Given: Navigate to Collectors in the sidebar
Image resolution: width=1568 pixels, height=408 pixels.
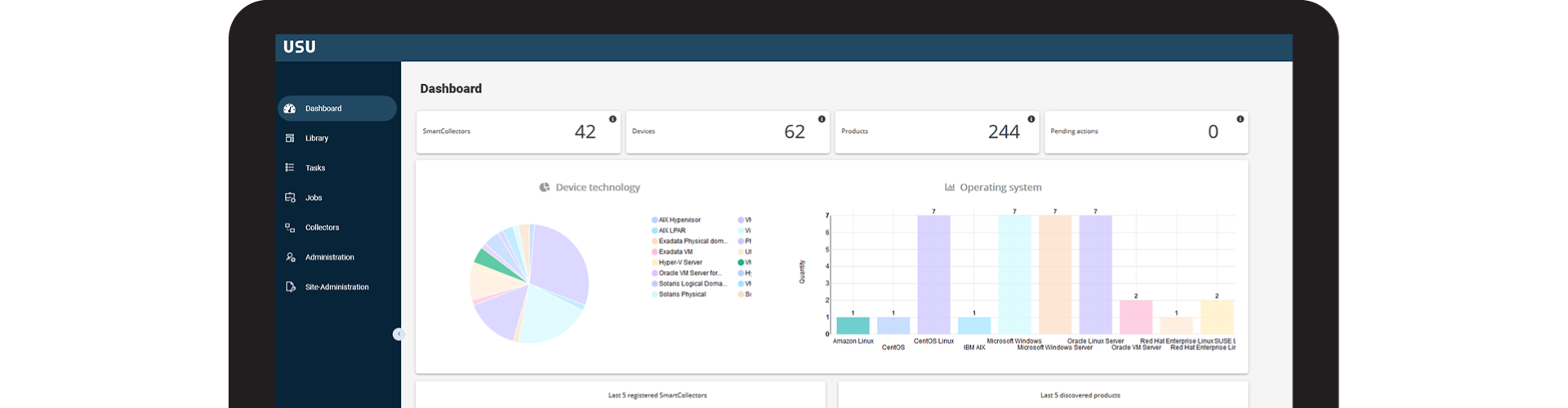Looking at the screenshot, I should tap(336, 228).
